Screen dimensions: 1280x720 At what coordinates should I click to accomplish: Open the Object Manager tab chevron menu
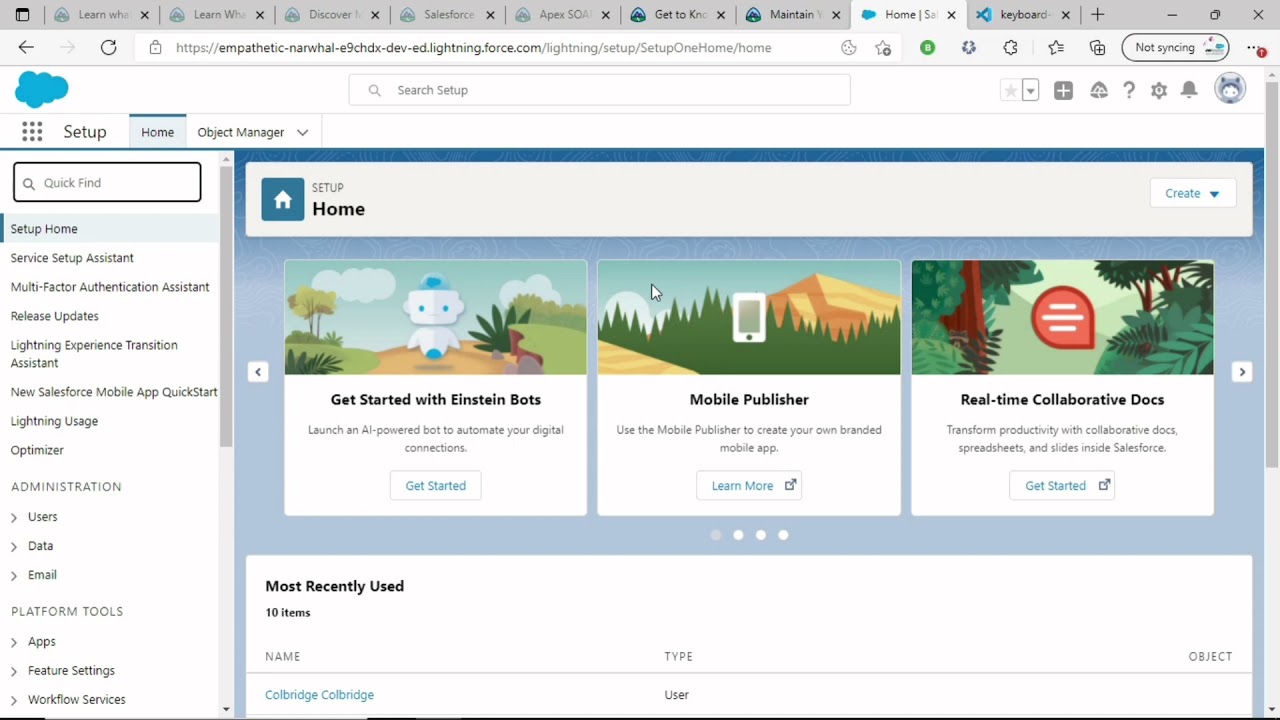(302, 132)
